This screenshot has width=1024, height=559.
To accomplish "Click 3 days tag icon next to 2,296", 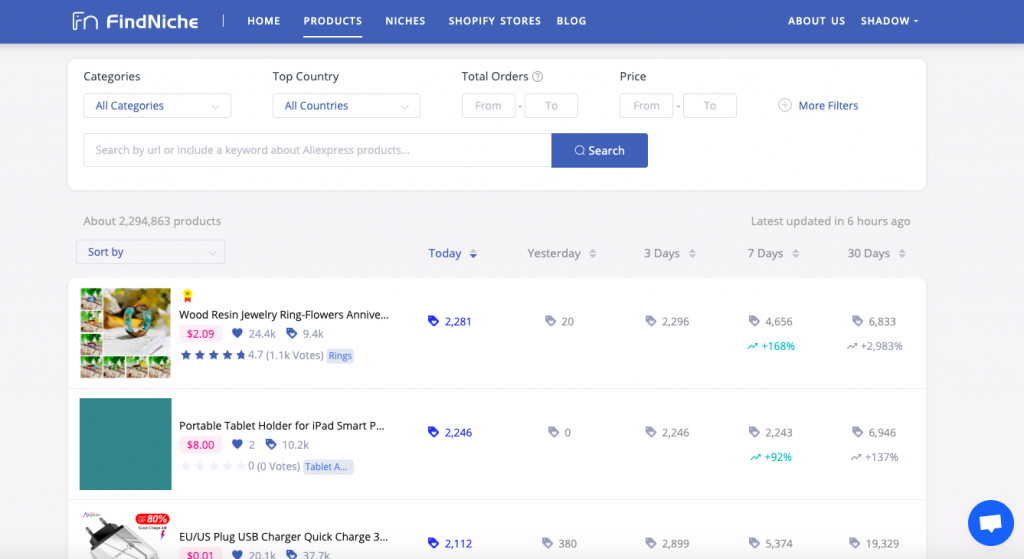I will pos(650,321).
